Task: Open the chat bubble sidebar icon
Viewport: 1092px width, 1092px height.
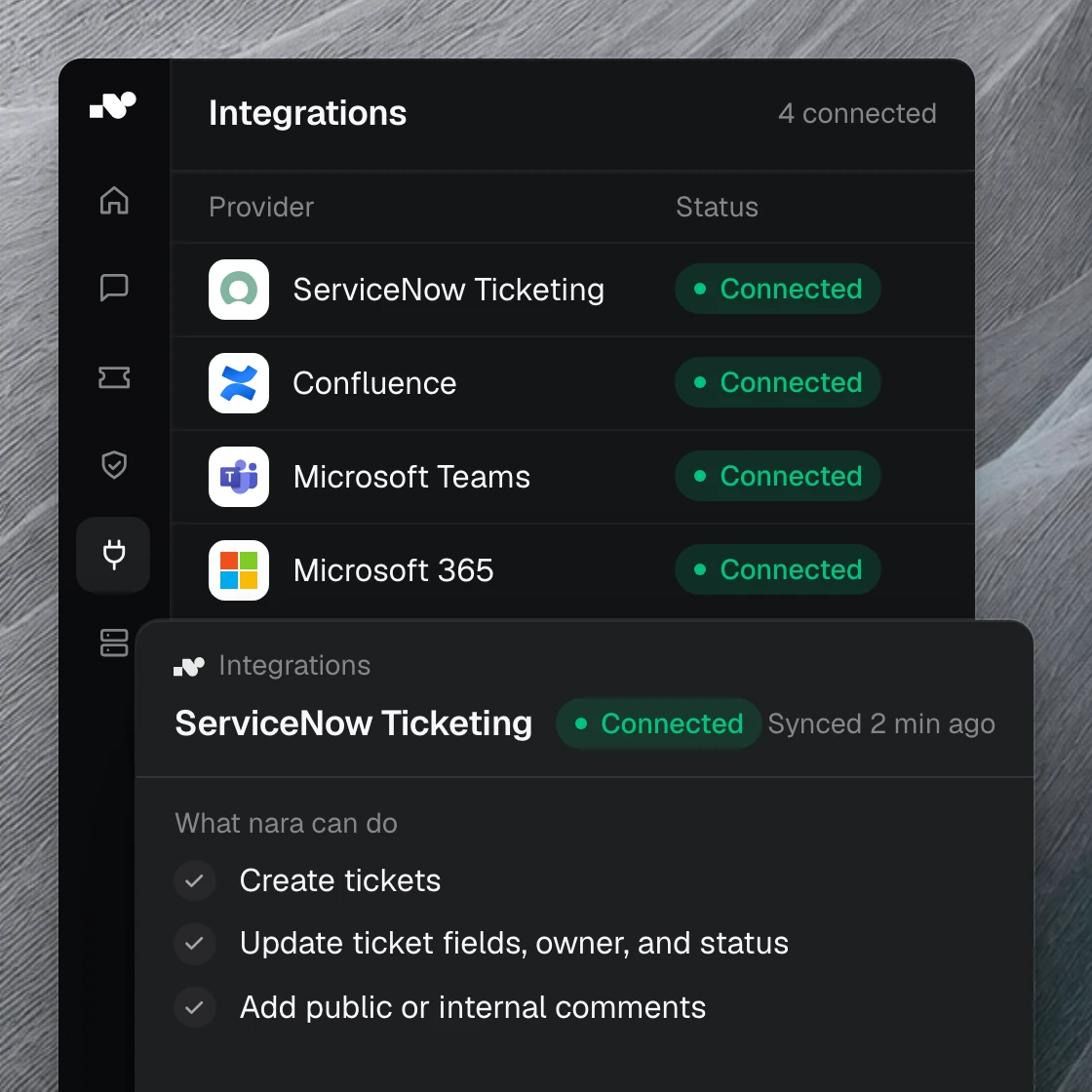Action: coord(114,287)
